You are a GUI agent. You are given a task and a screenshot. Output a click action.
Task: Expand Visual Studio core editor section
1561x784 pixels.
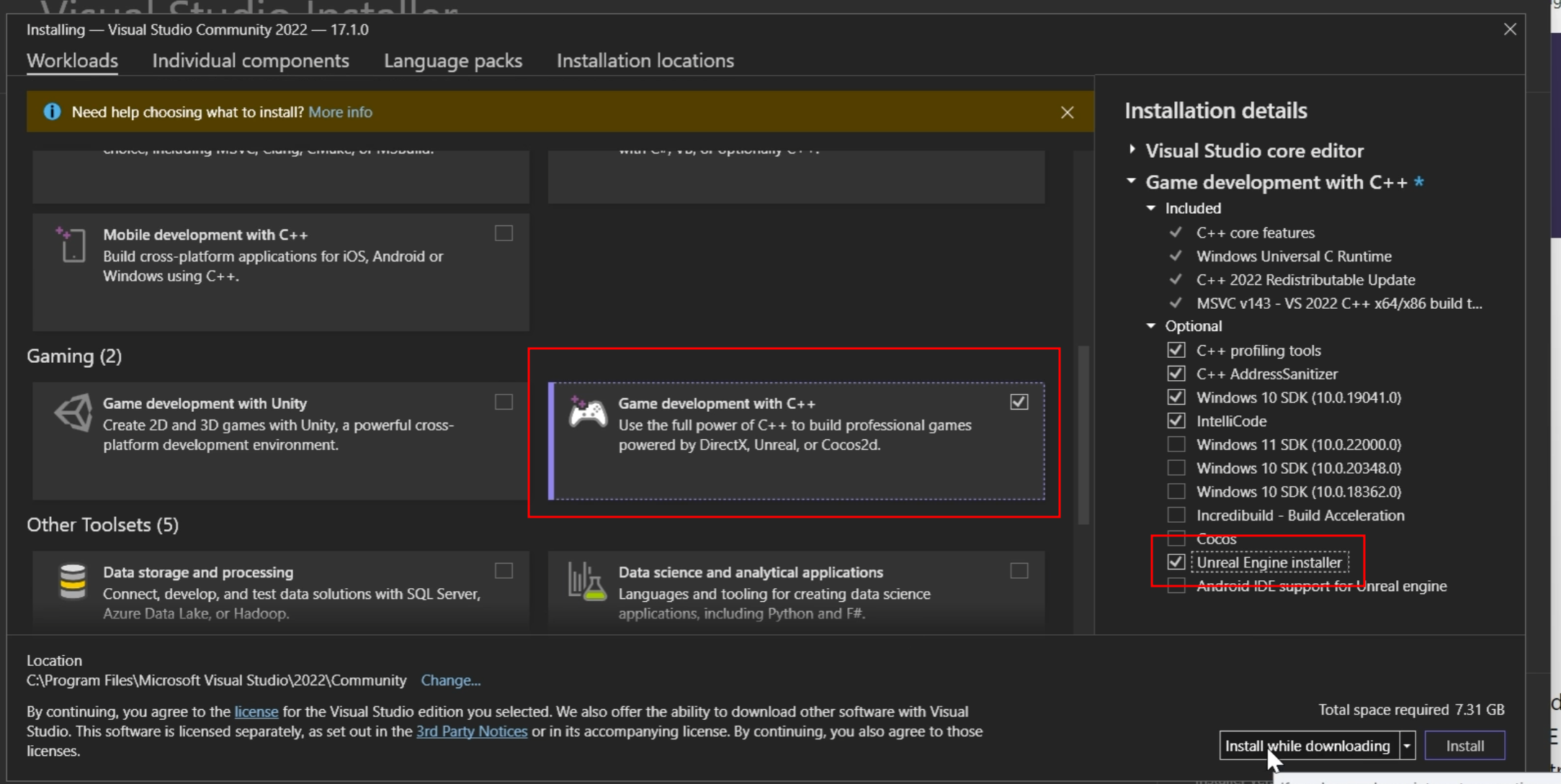[1132, 150]
